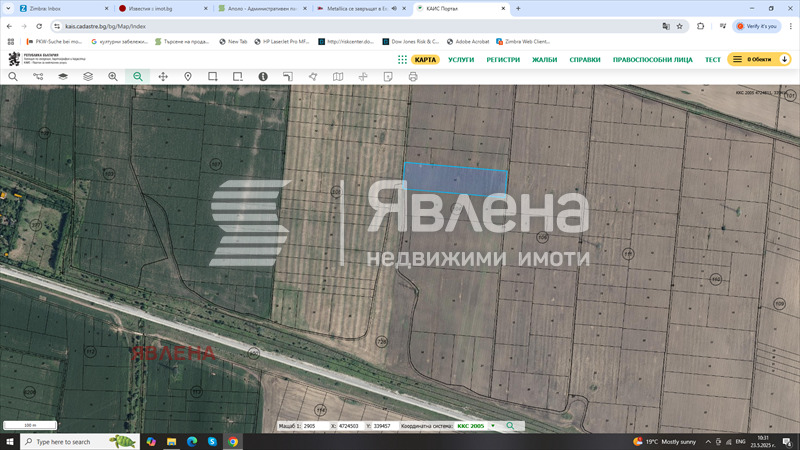800x450 pixels.
Task: Click the search magnifier tool in map toolbar
Action: (13, 76)
